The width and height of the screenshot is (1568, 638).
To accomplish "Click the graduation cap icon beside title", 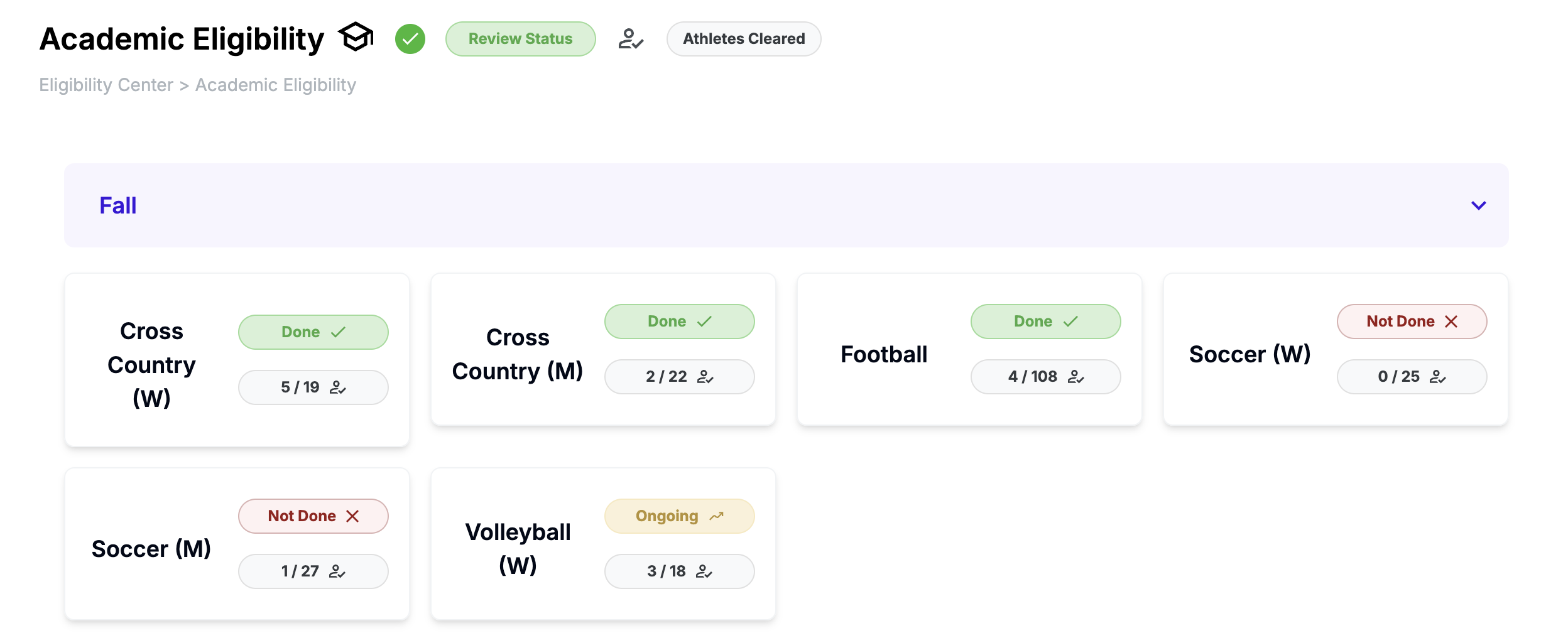I will point(356,37).
